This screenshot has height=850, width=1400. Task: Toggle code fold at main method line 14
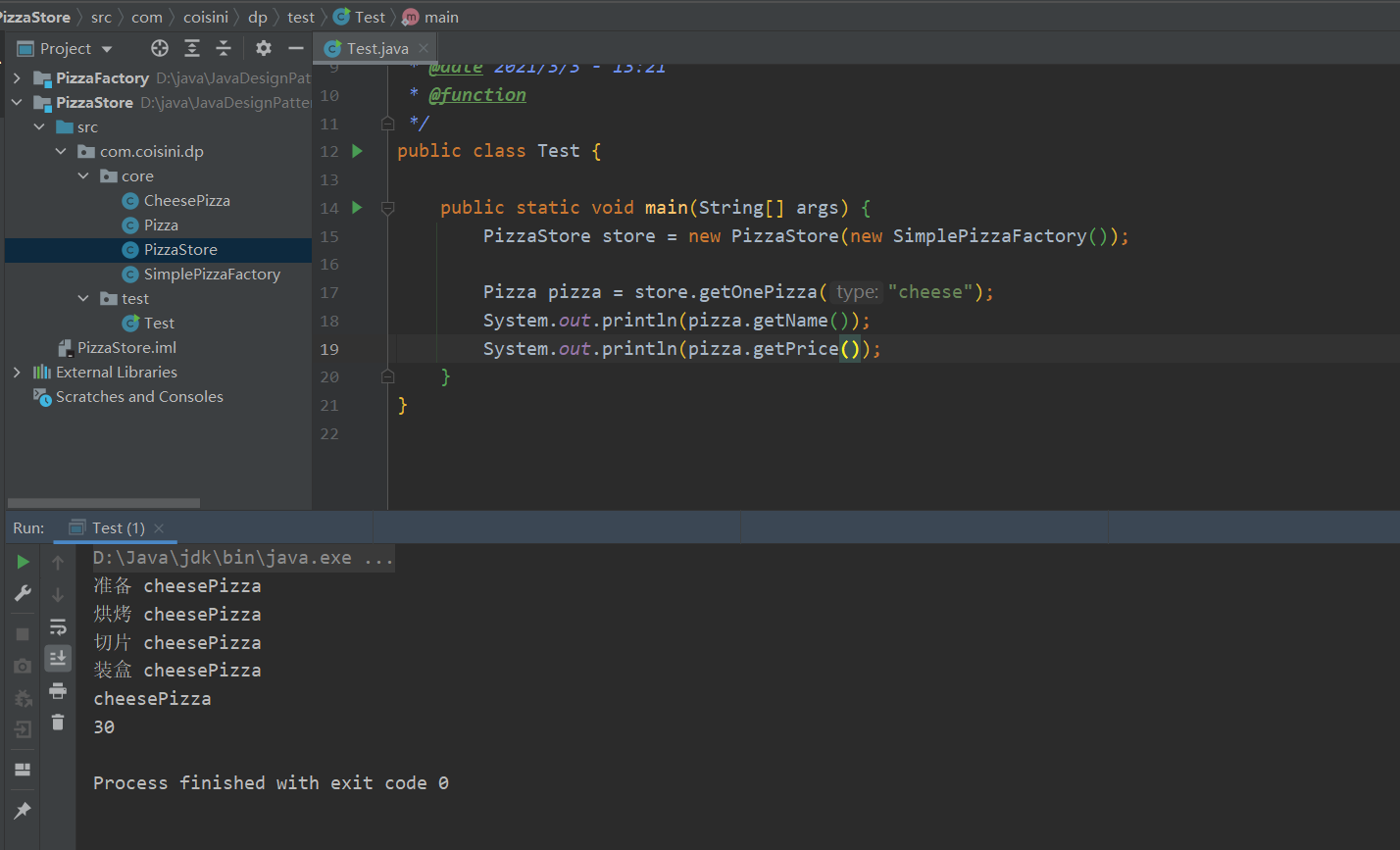pyautogui.click(x=387, y=208)
